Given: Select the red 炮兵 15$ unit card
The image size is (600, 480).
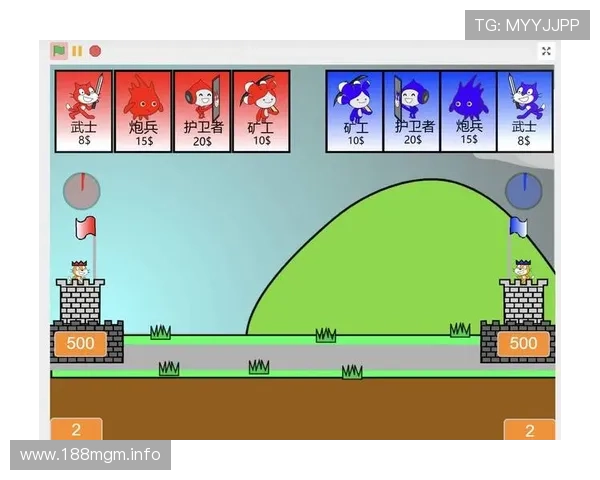Looking at the screenshot, I should pyautogui.click(x=143, y=110).
